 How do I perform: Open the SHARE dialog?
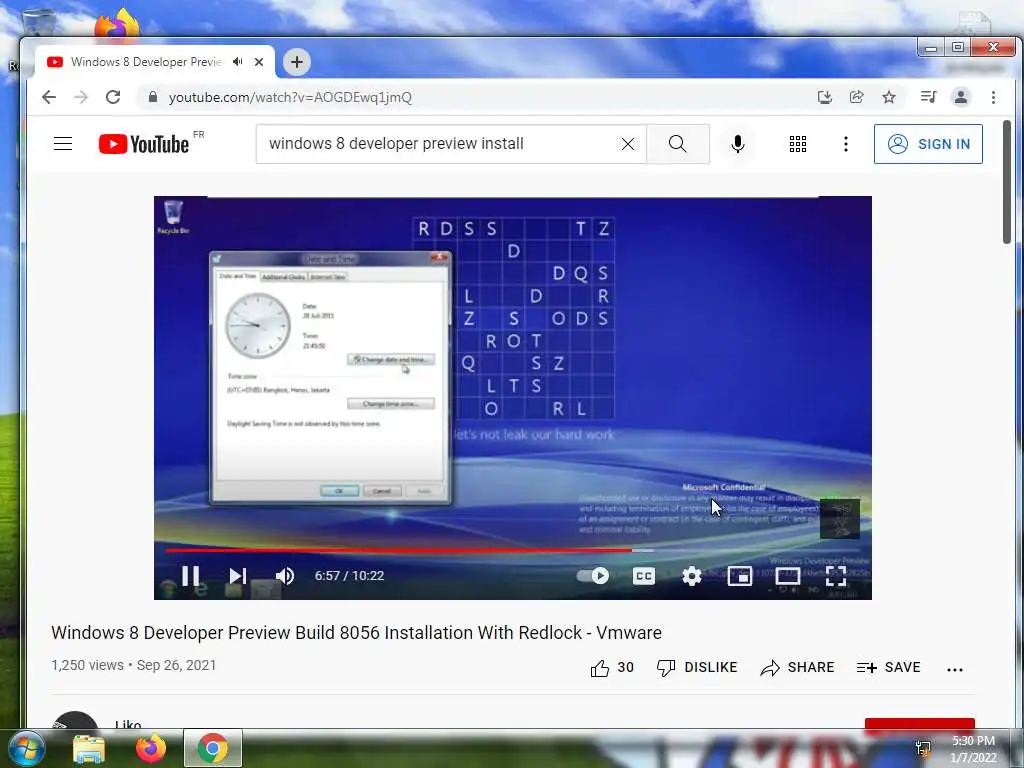(797, 667)
